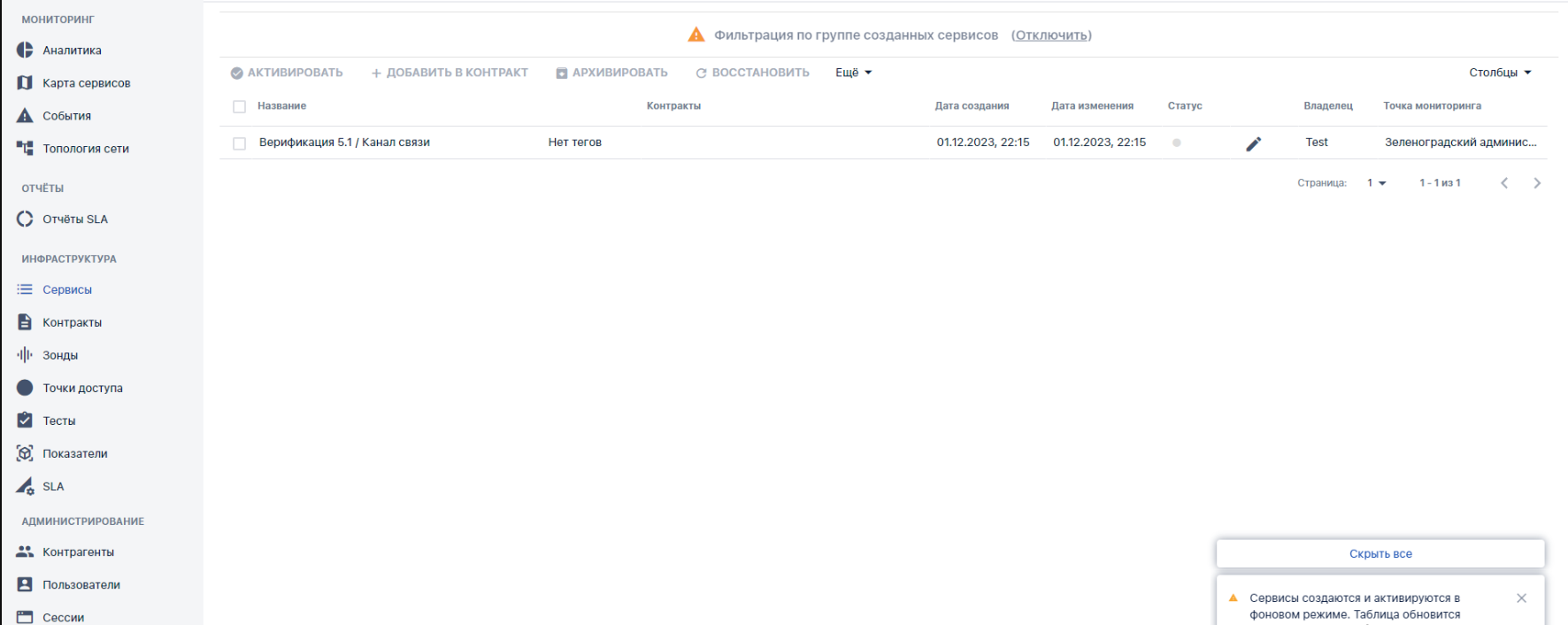This screenshot has width=1568, height=625.
Task: Open the page number dropdown
Action: [1376, 183]
